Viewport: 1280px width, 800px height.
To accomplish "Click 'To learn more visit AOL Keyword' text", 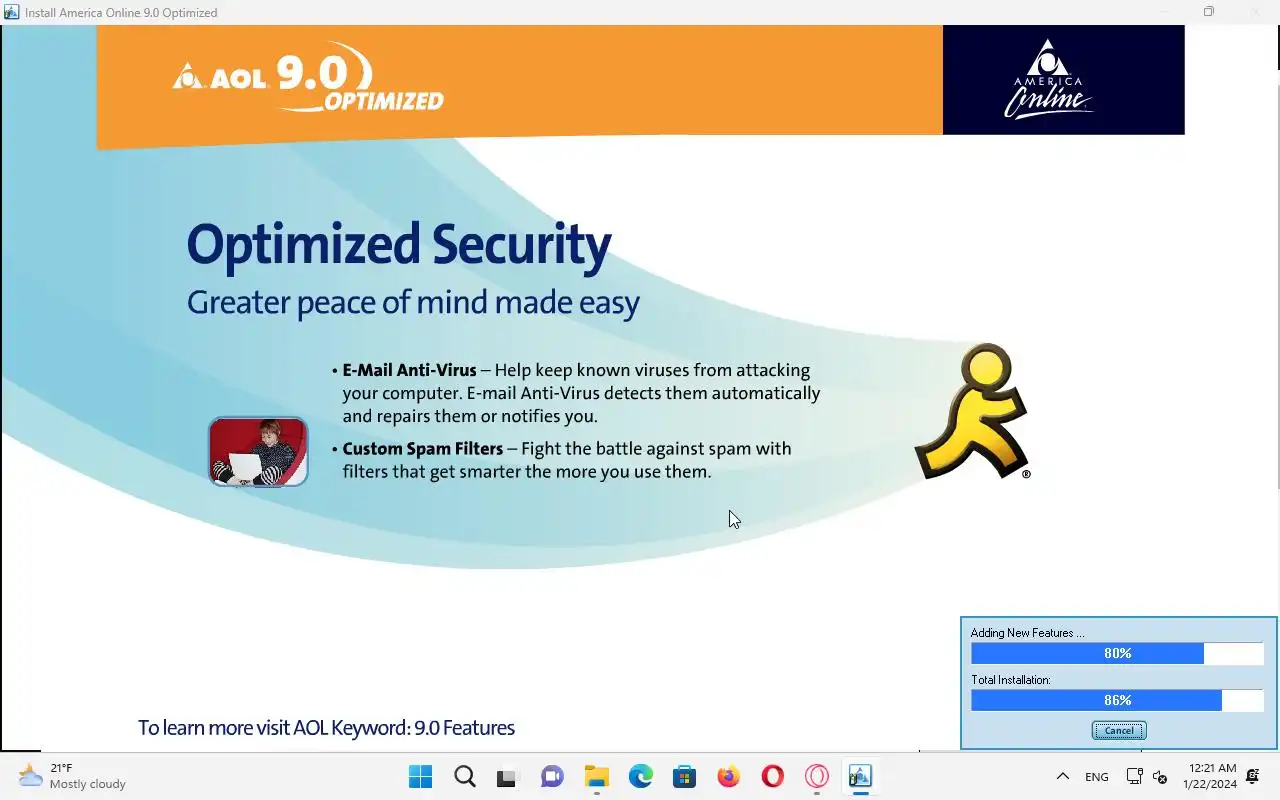I will (326, 728).
